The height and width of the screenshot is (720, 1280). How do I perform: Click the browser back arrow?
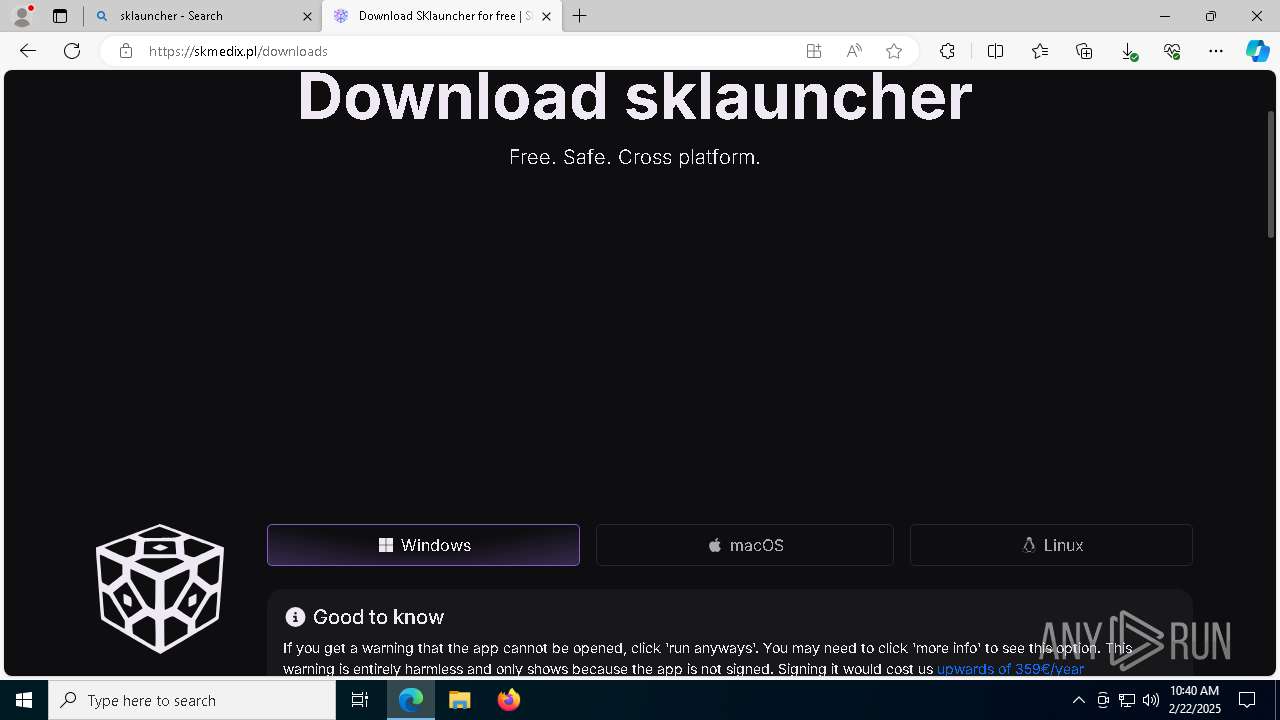click(x=28, y=51)
